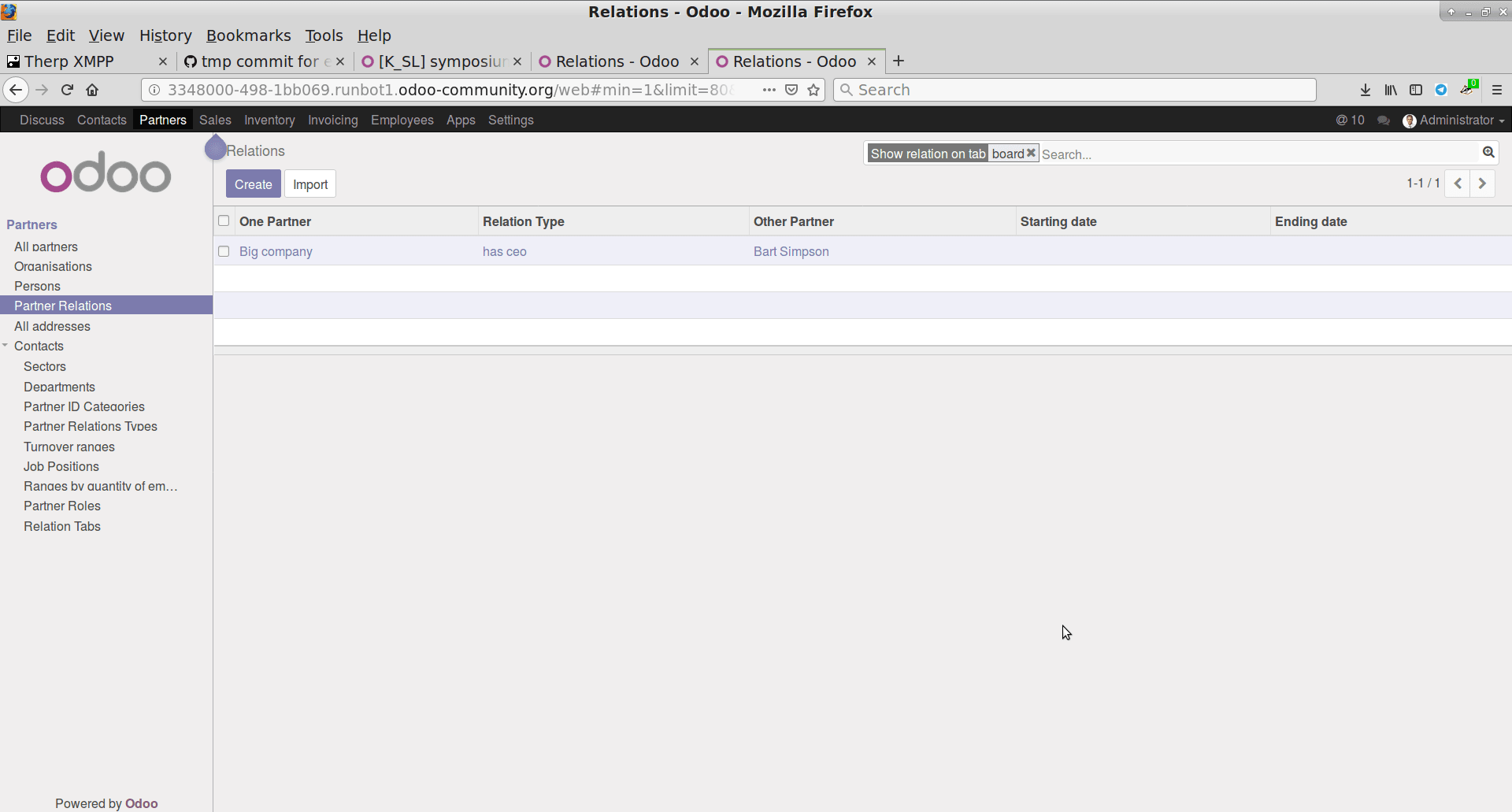Open the File menu
1512x812 pixels.
[x=19, y=35]
